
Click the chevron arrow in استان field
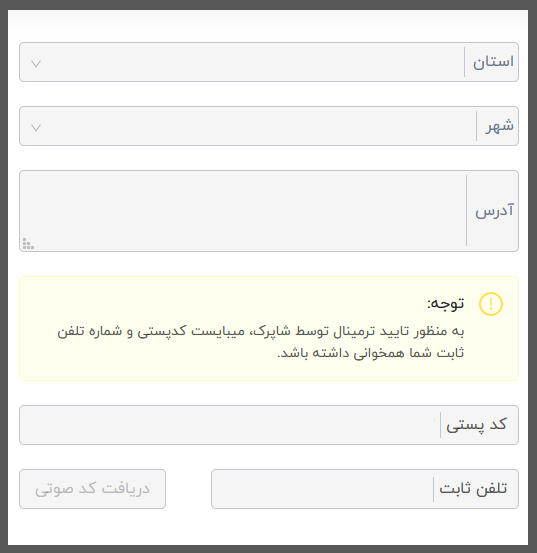pos(36,63)
